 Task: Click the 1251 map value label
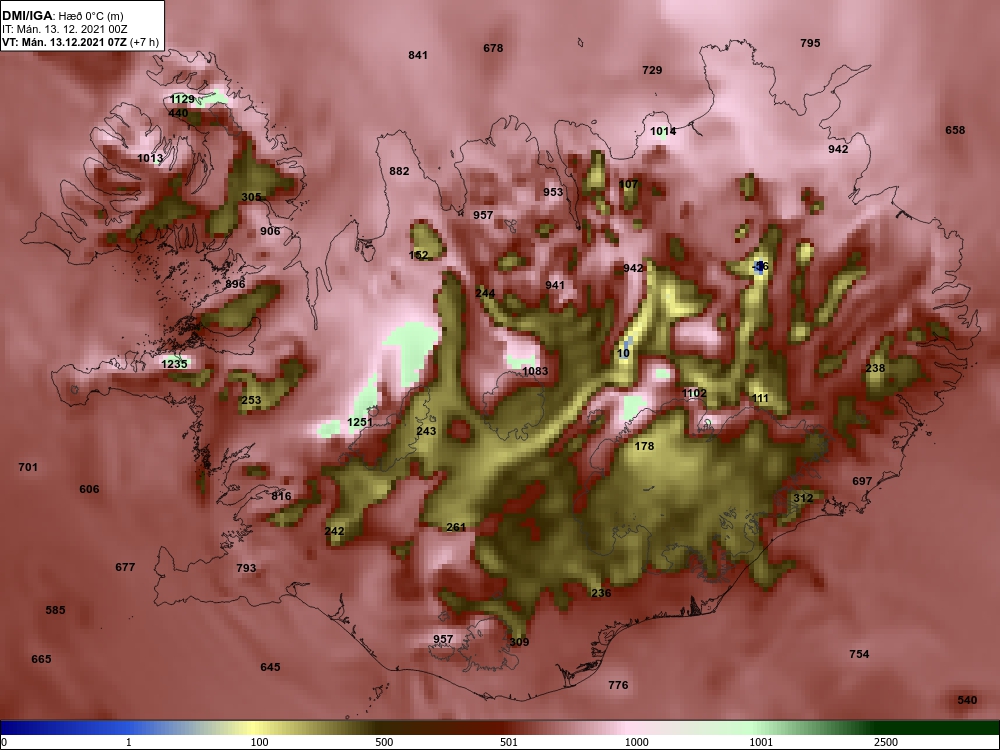coord(360,422)
